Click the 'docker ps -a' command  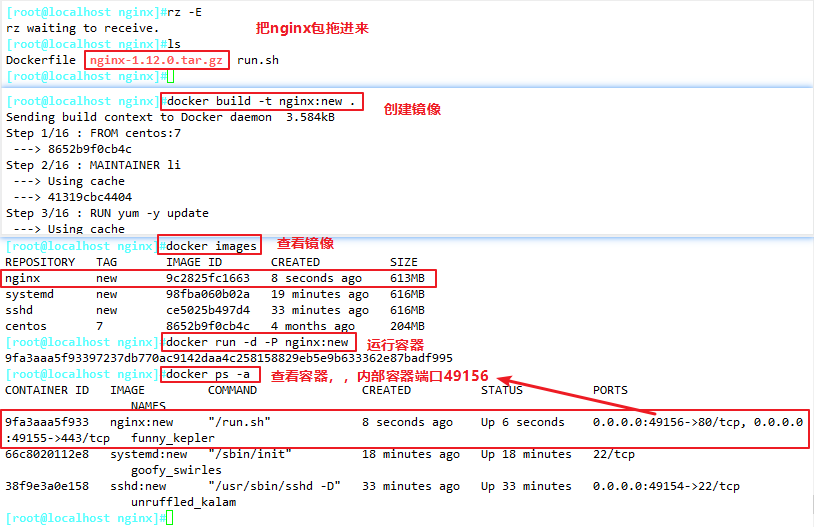click(208, 374)
